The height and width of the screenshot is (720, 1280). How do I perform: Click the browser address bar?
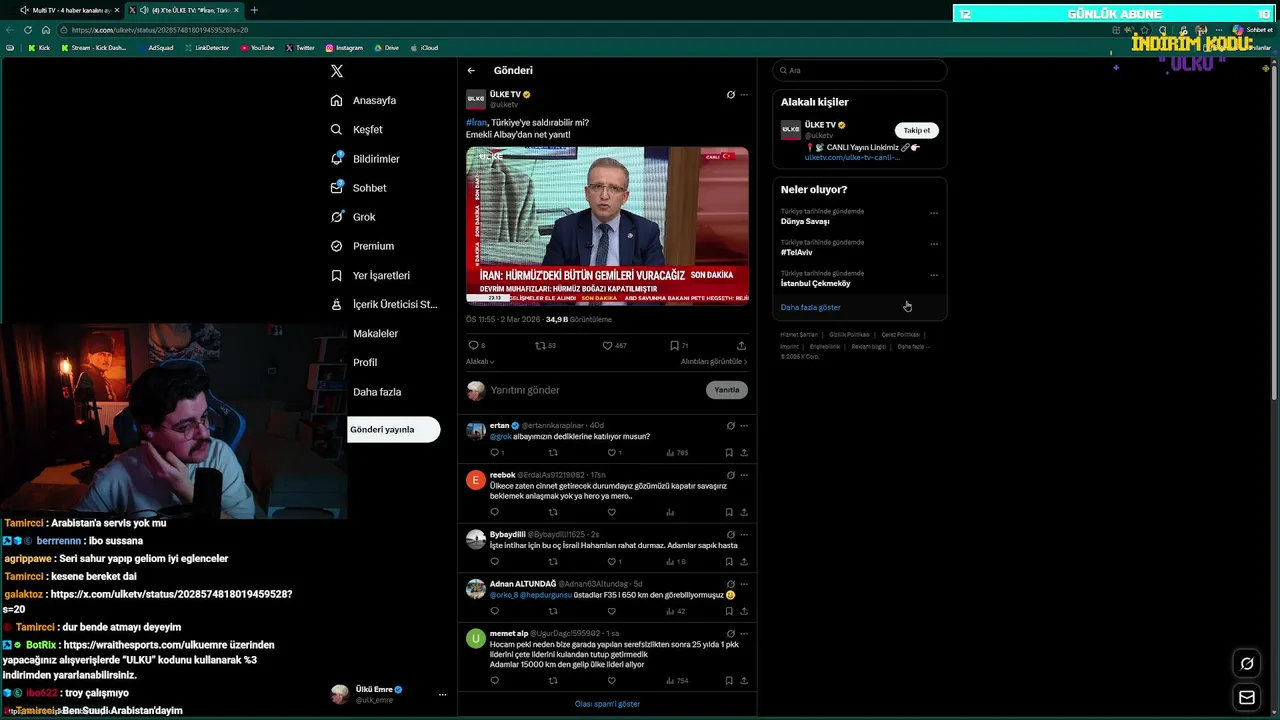tap(580, 30)
